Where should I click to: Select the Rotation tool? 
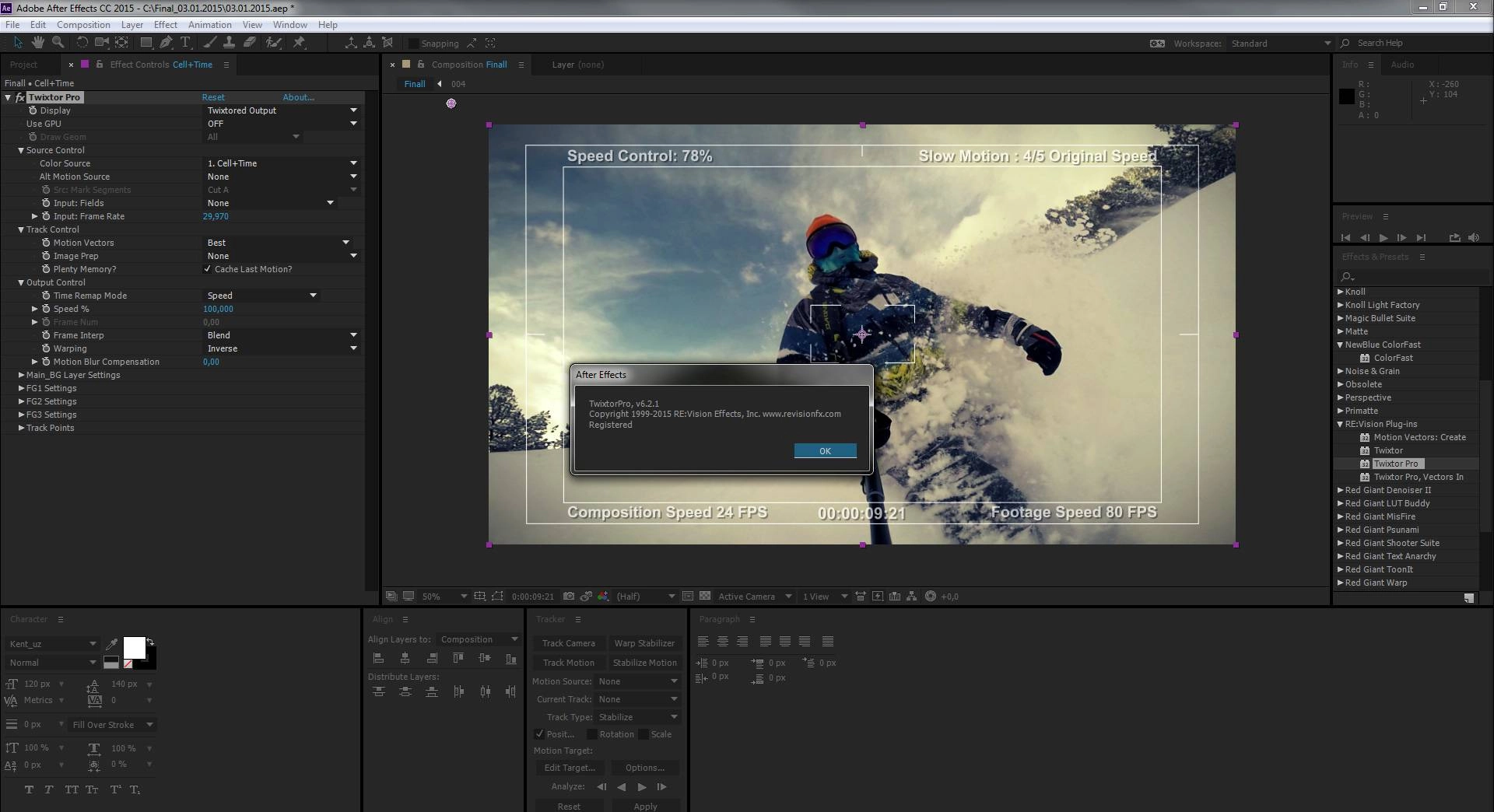pos(82,43)
